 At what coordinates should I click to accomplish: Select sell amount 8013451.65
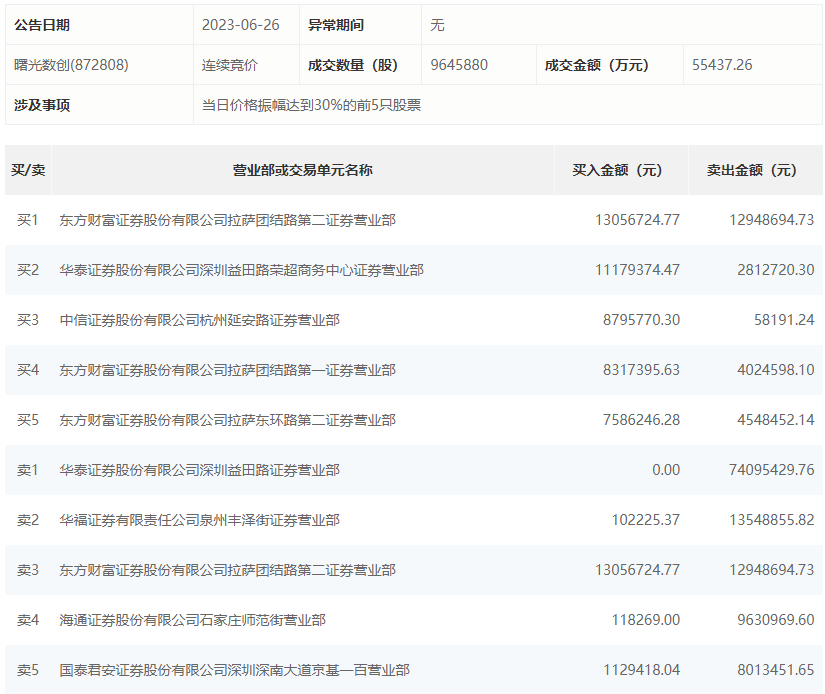[776, 669]
